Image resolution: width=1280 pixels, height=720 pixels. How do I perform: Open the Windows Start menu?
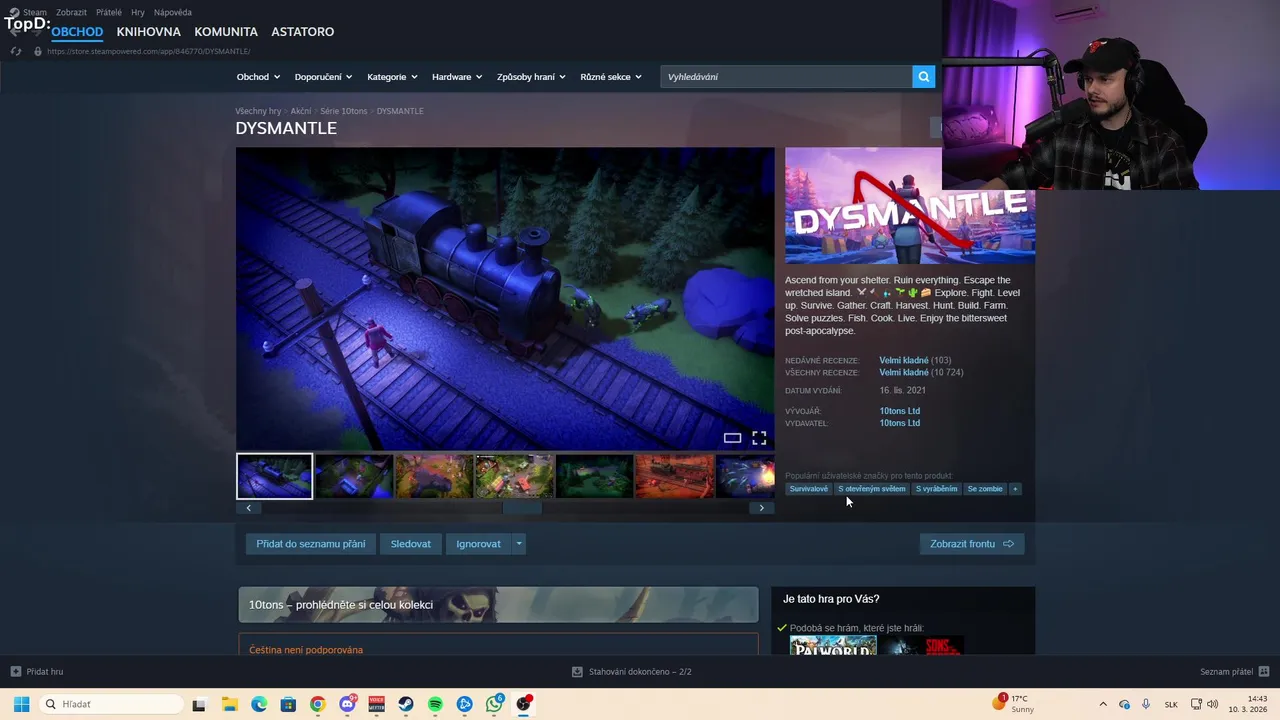coord(21,704)
